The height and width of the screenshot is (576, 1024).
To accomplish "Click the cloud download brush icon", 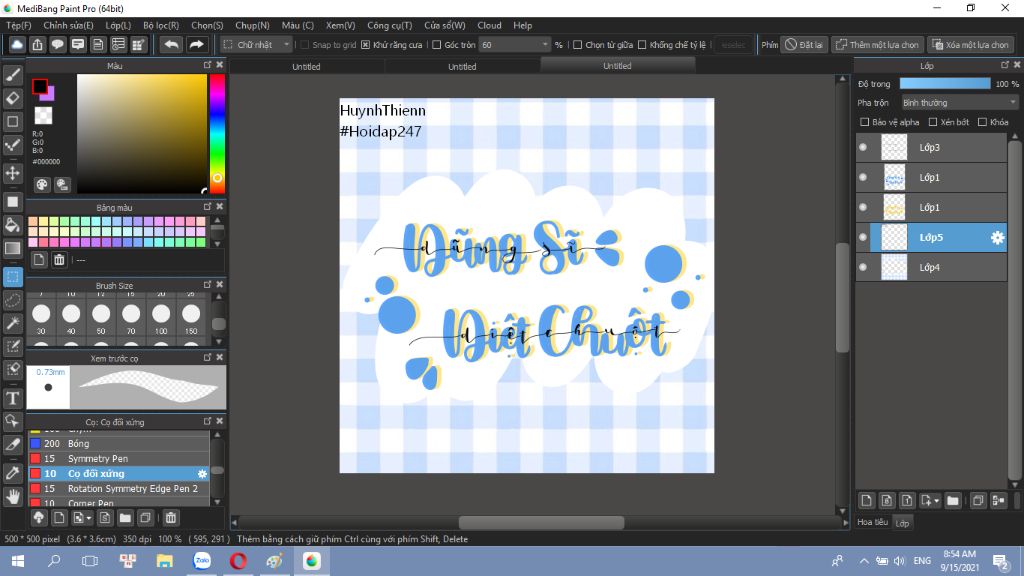I will click(39, 518).
